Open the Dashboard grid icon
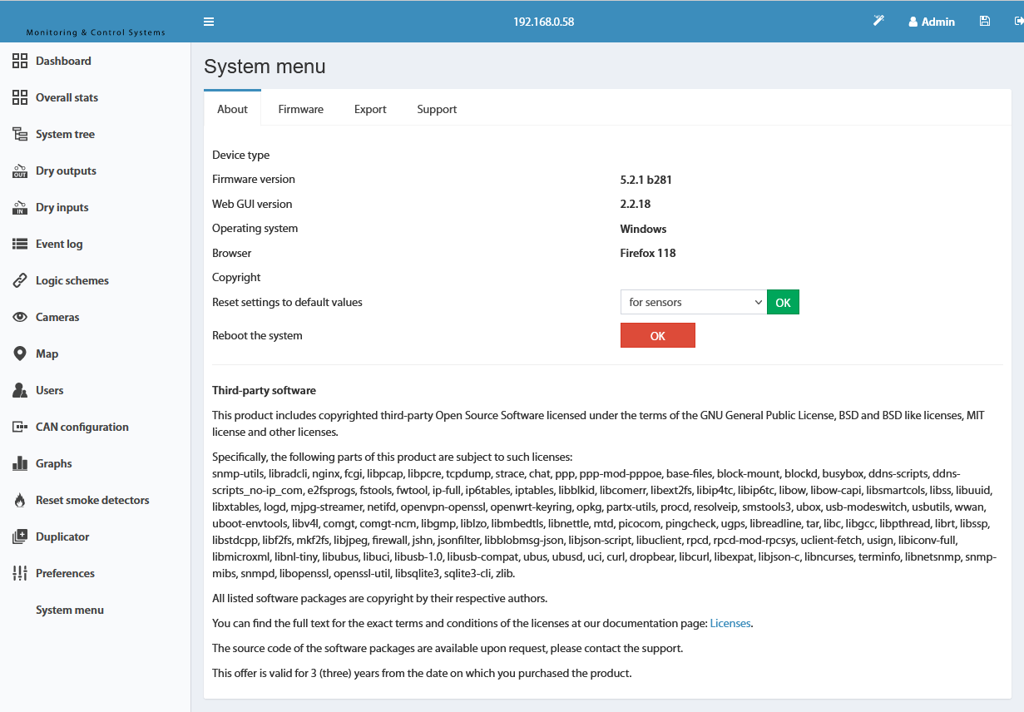This screenshot has width=1024, height=712. click(20, 61)
